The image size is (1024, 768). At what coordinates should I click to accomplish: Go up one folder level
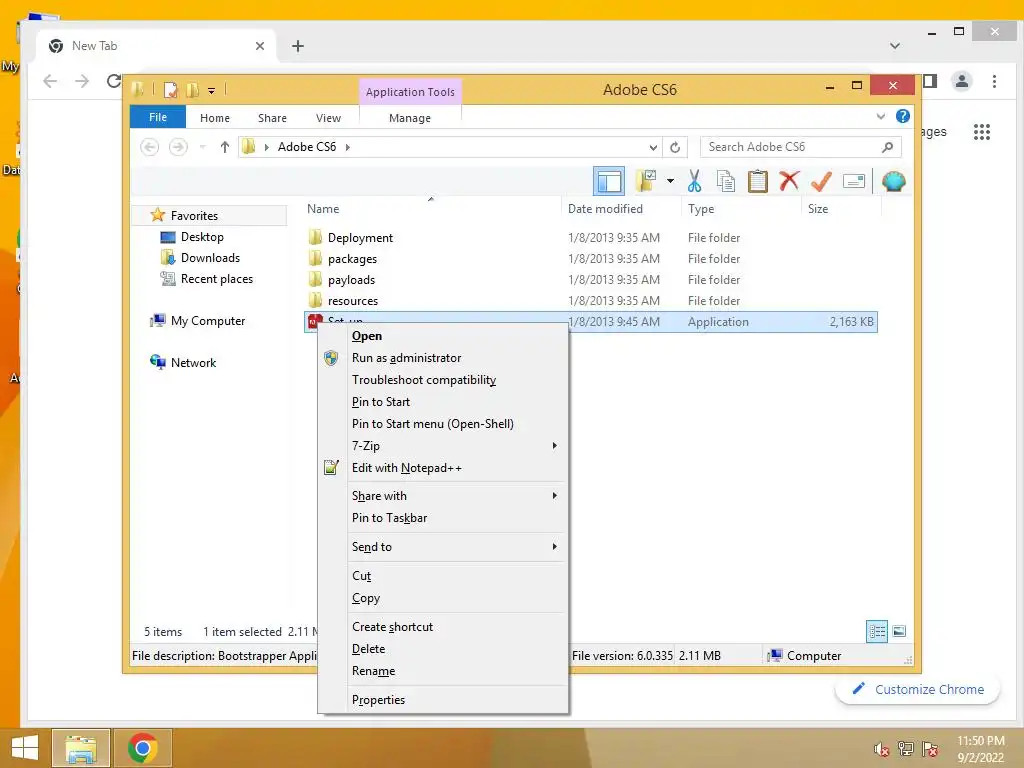pos(225,147)
